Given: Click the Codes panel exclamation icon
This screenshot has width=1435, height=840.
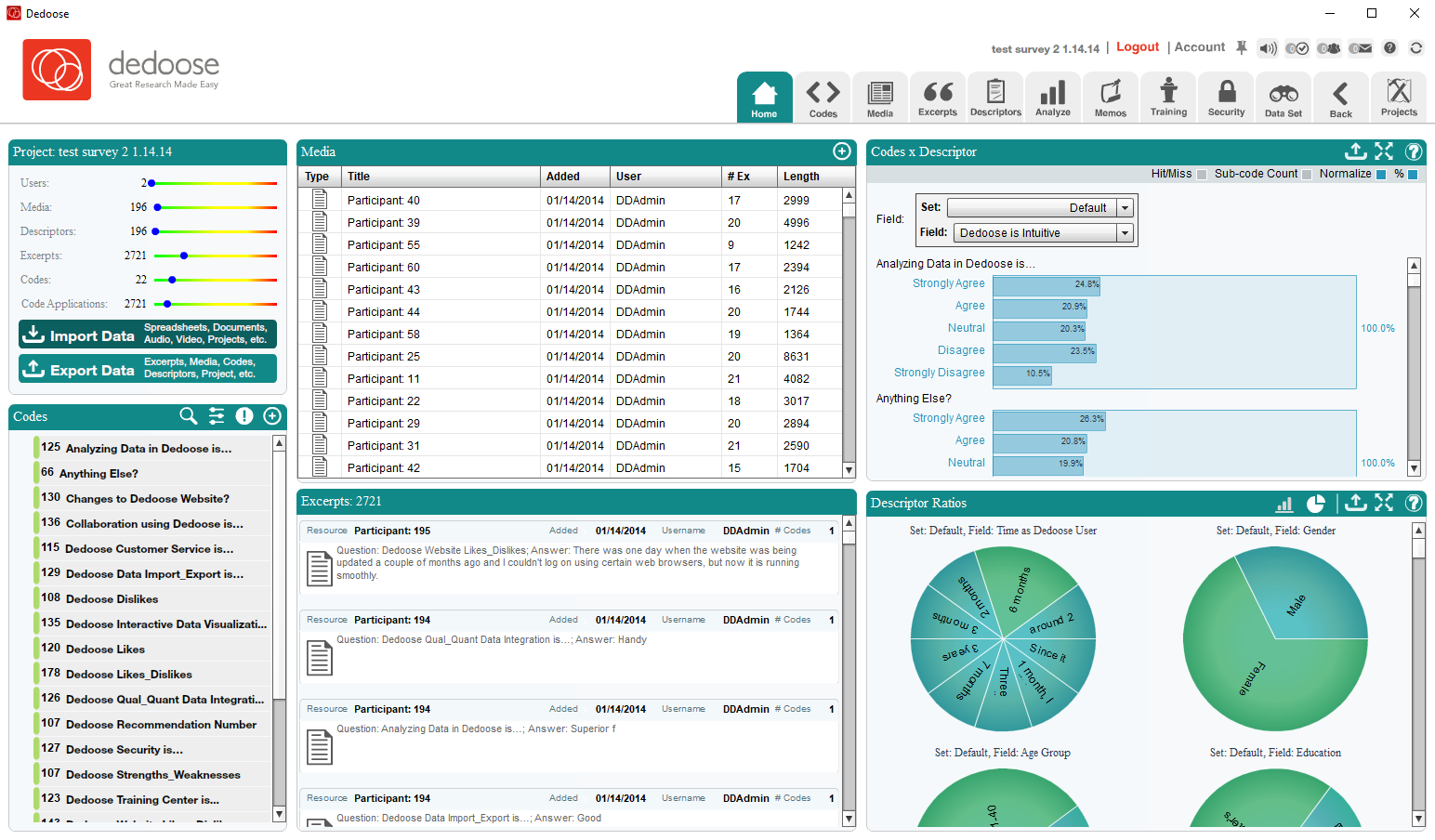Looking at the screenshot, I should [244, 416].
